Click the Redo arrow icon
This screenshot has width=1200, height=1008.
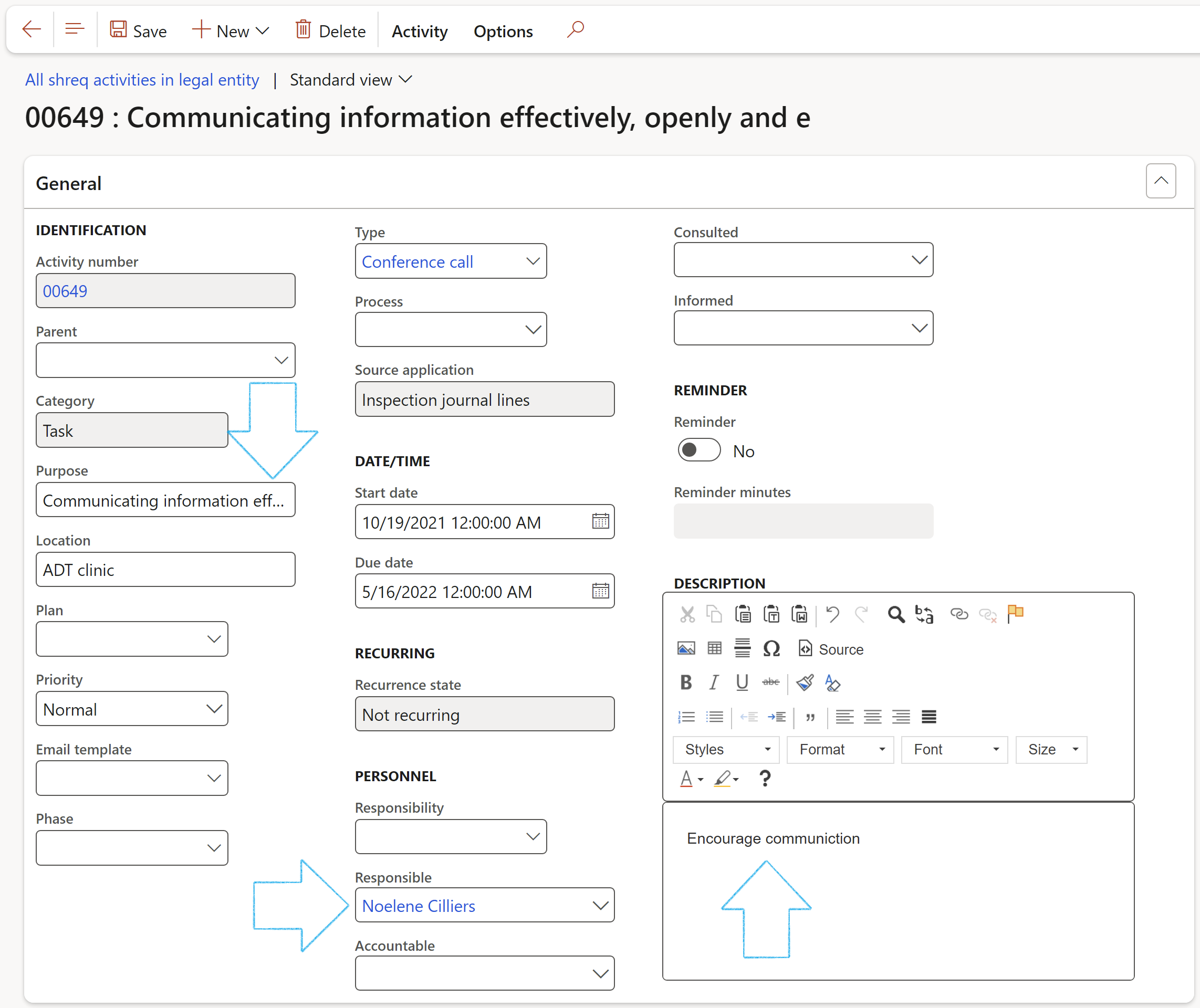(861, 614)
